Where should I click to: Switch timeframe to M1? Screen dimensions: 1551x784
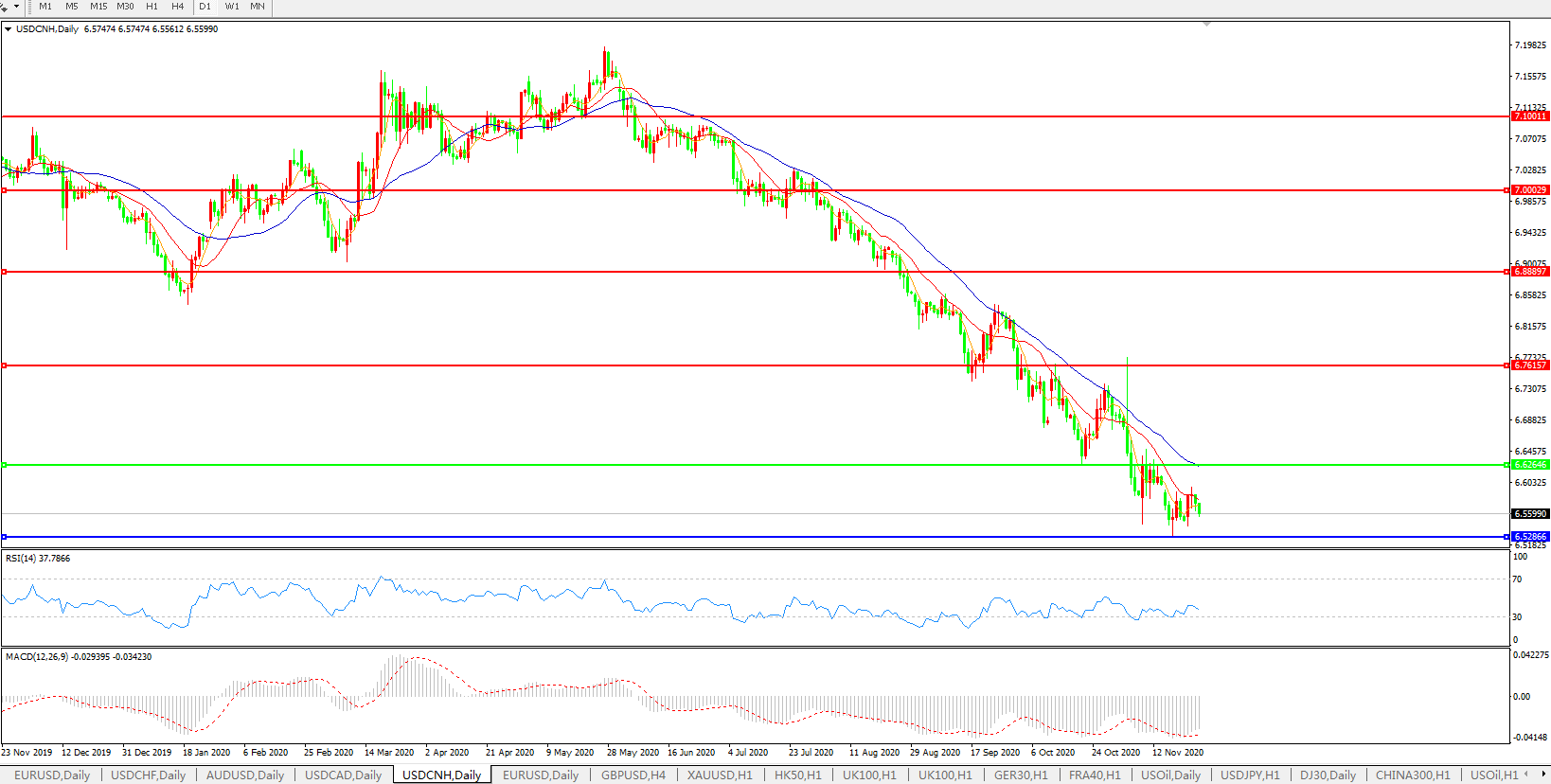(x=45, y=7)
